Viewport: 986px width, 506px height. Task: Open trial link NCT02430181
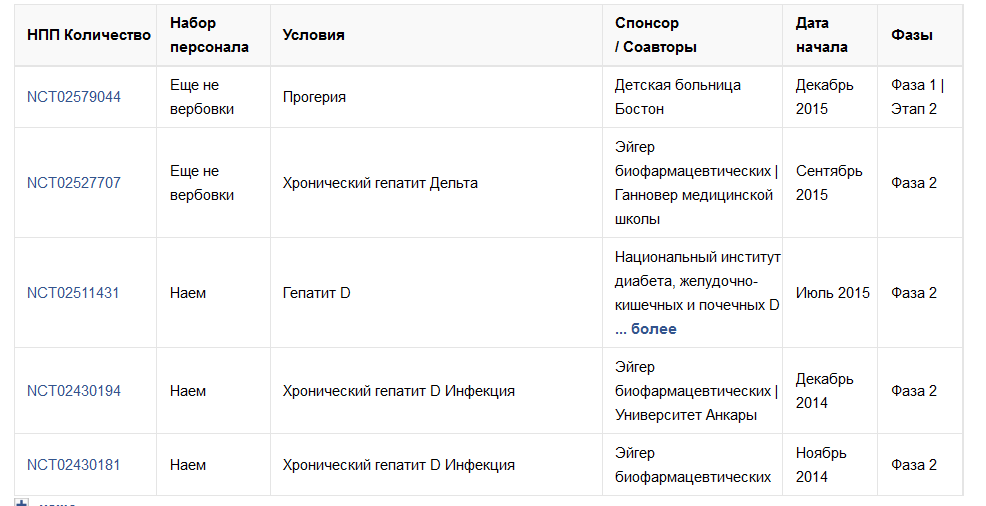coord(74,465)
